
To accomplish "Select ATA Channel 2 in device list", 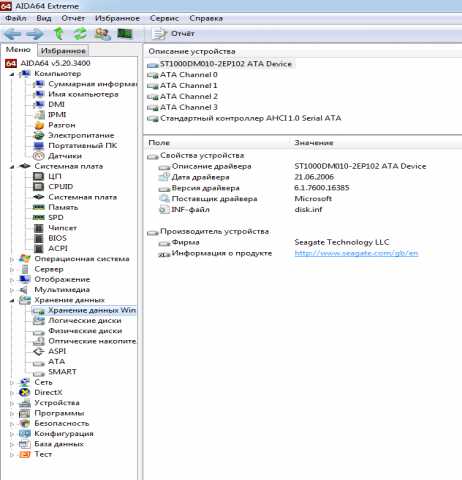I will click(189, 97).
